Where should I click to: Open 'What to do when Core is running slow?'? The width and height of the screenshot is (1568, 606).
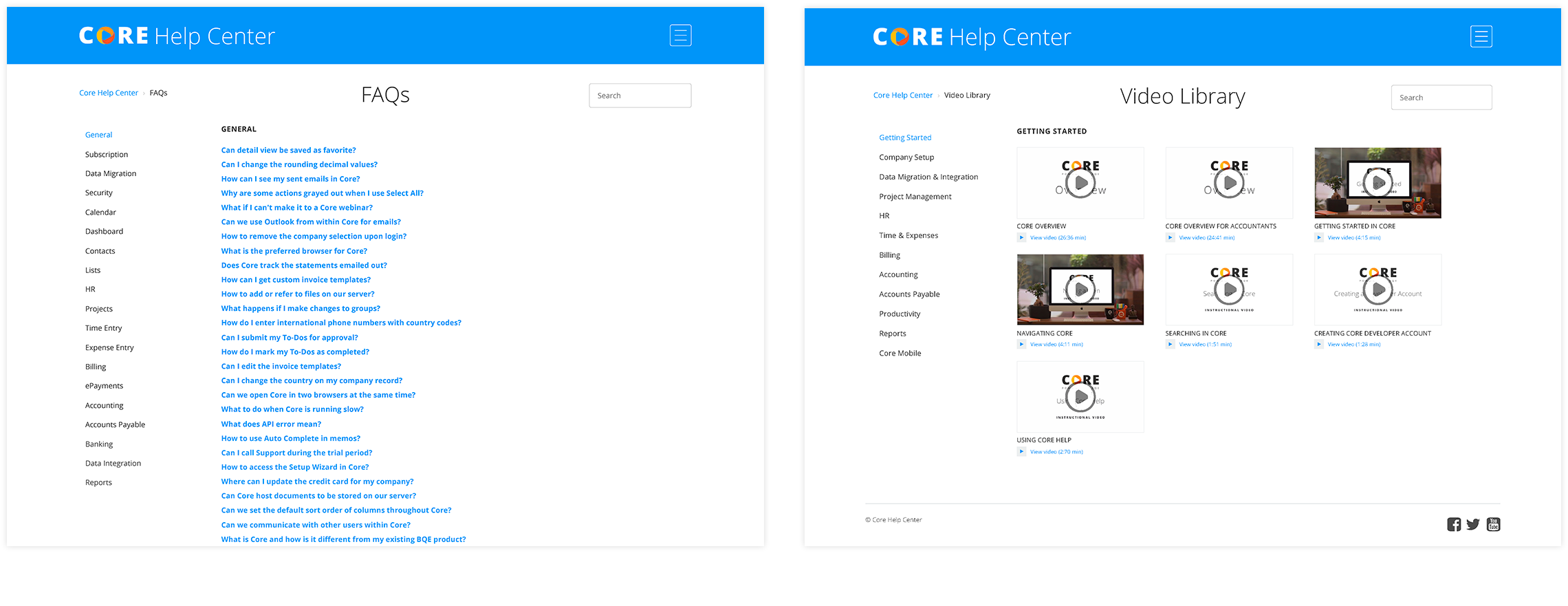[x=292, y=409]
